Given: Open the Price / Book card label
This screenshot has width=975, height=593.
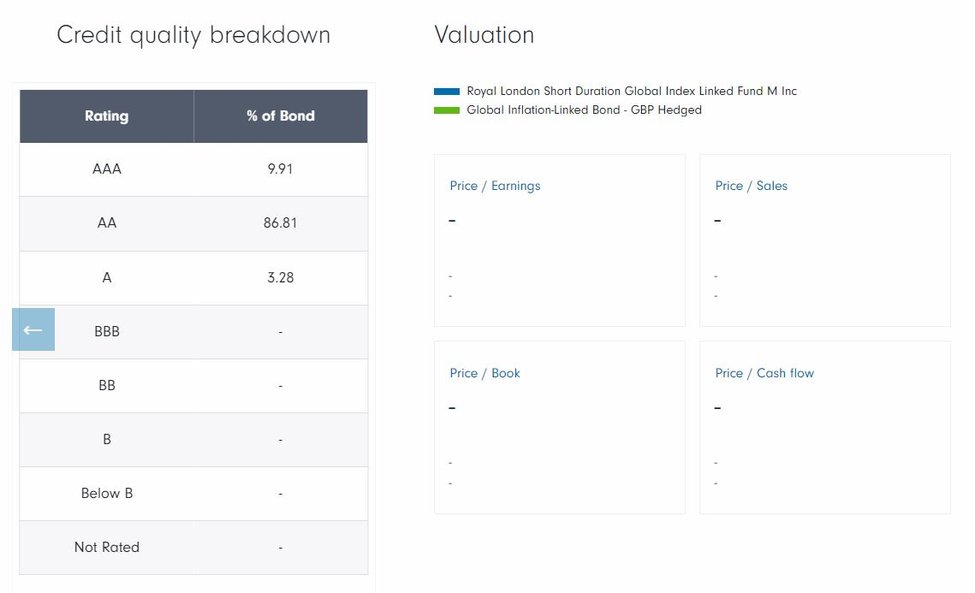Looking at the screenshot, I should click(x=485, y=373).
